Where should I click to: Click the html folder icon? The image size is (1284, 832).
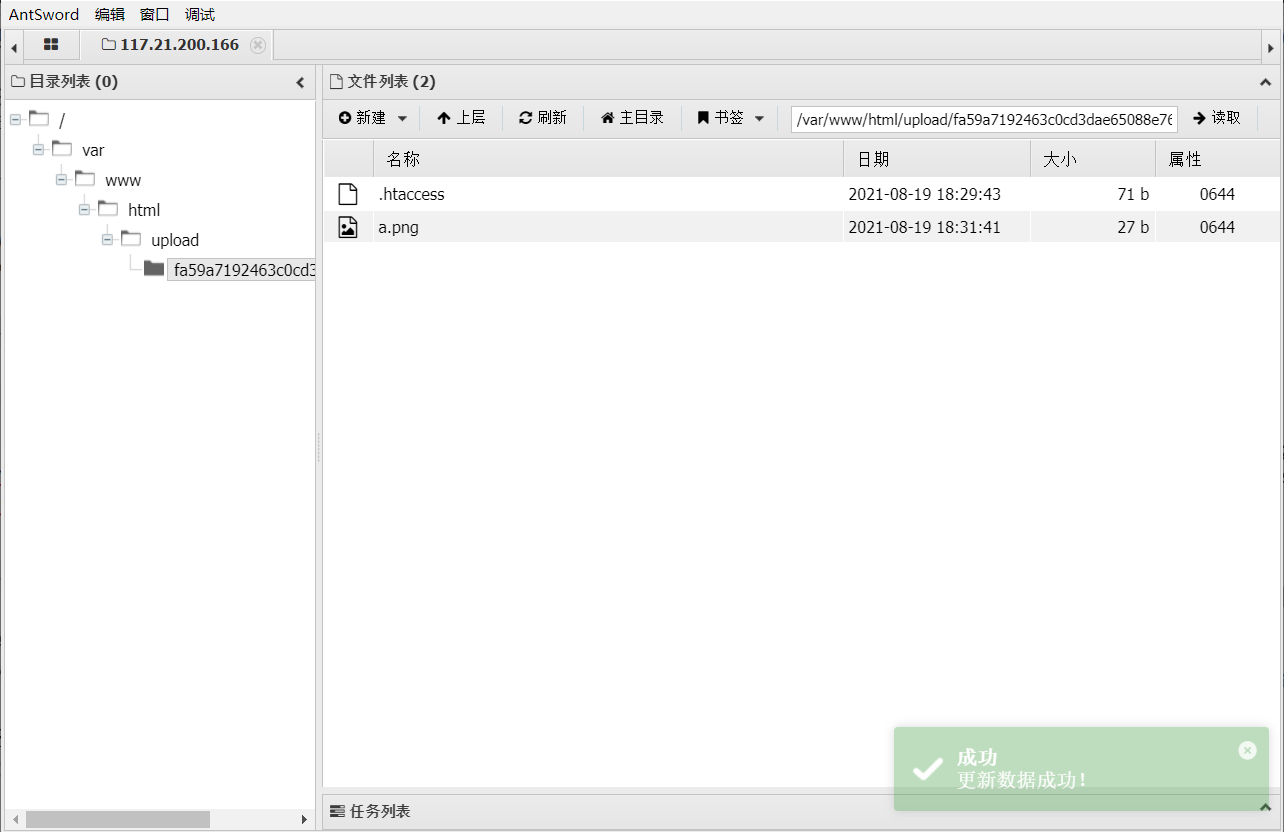click(108, 208)
